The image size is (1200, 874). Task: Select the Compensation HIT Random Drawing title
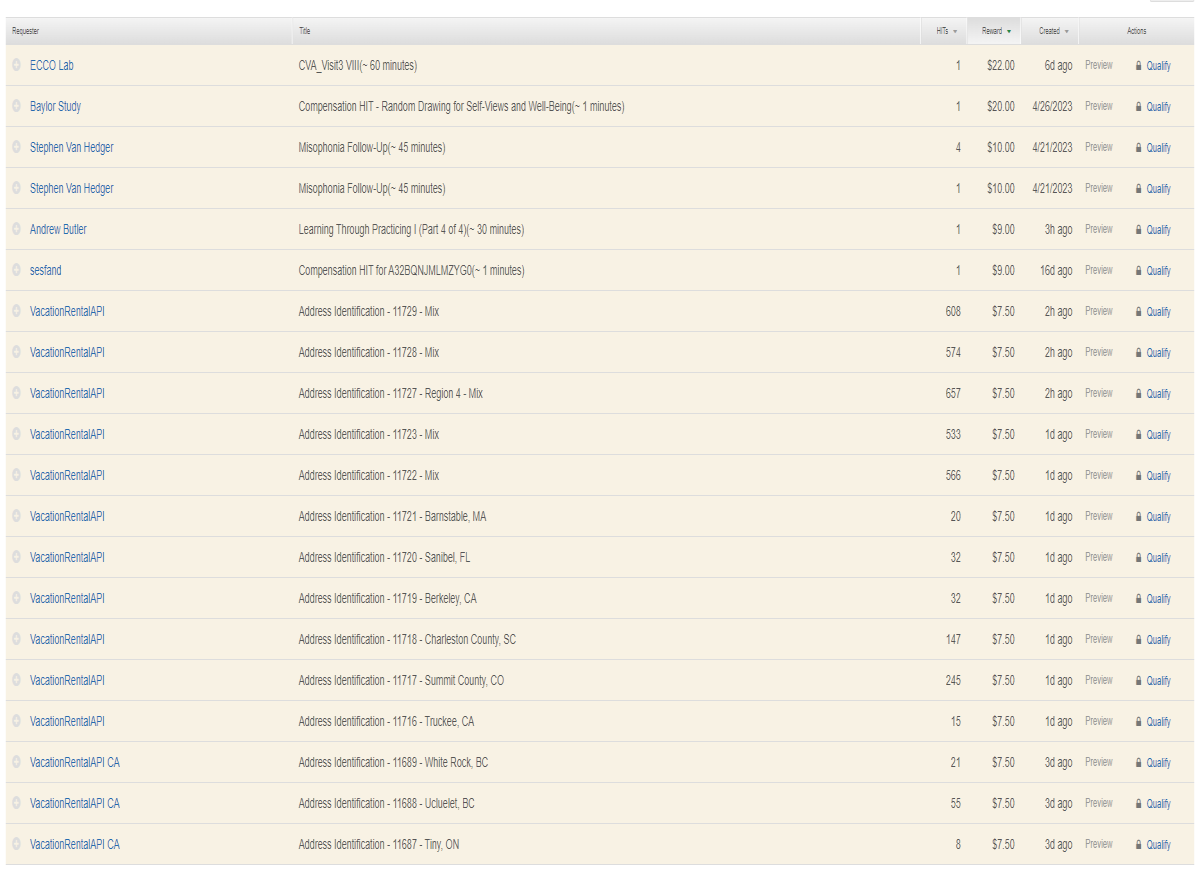coord(461,106)
